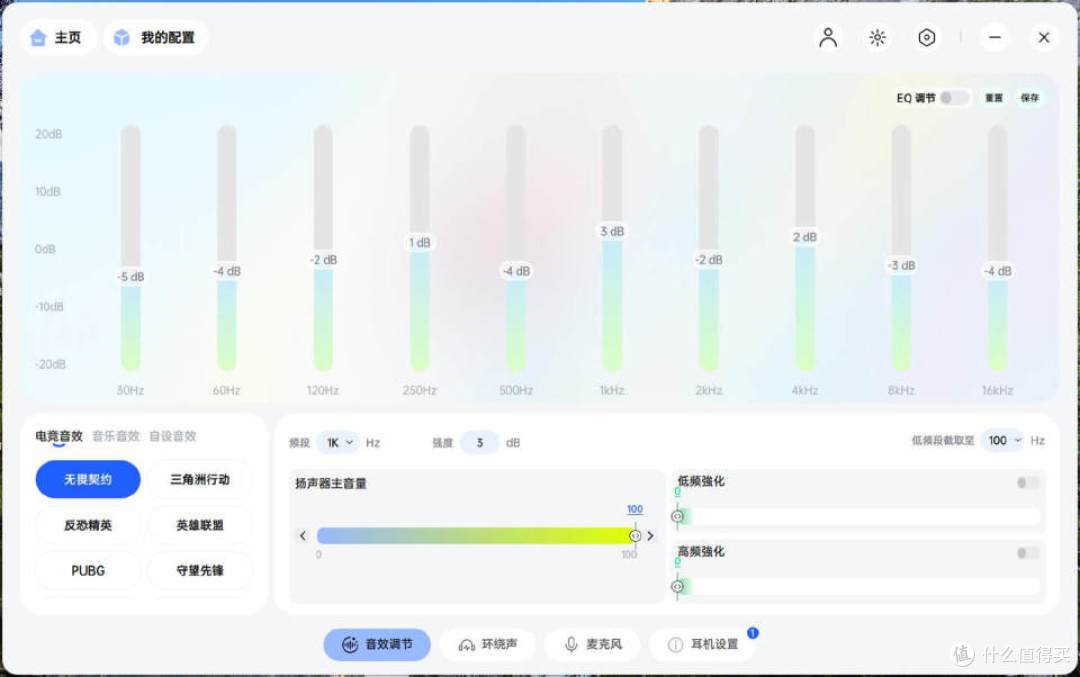Click the 耳机设置 notification badge
The height and width of the screenshot is (677, 1080).
coord(752,633)
